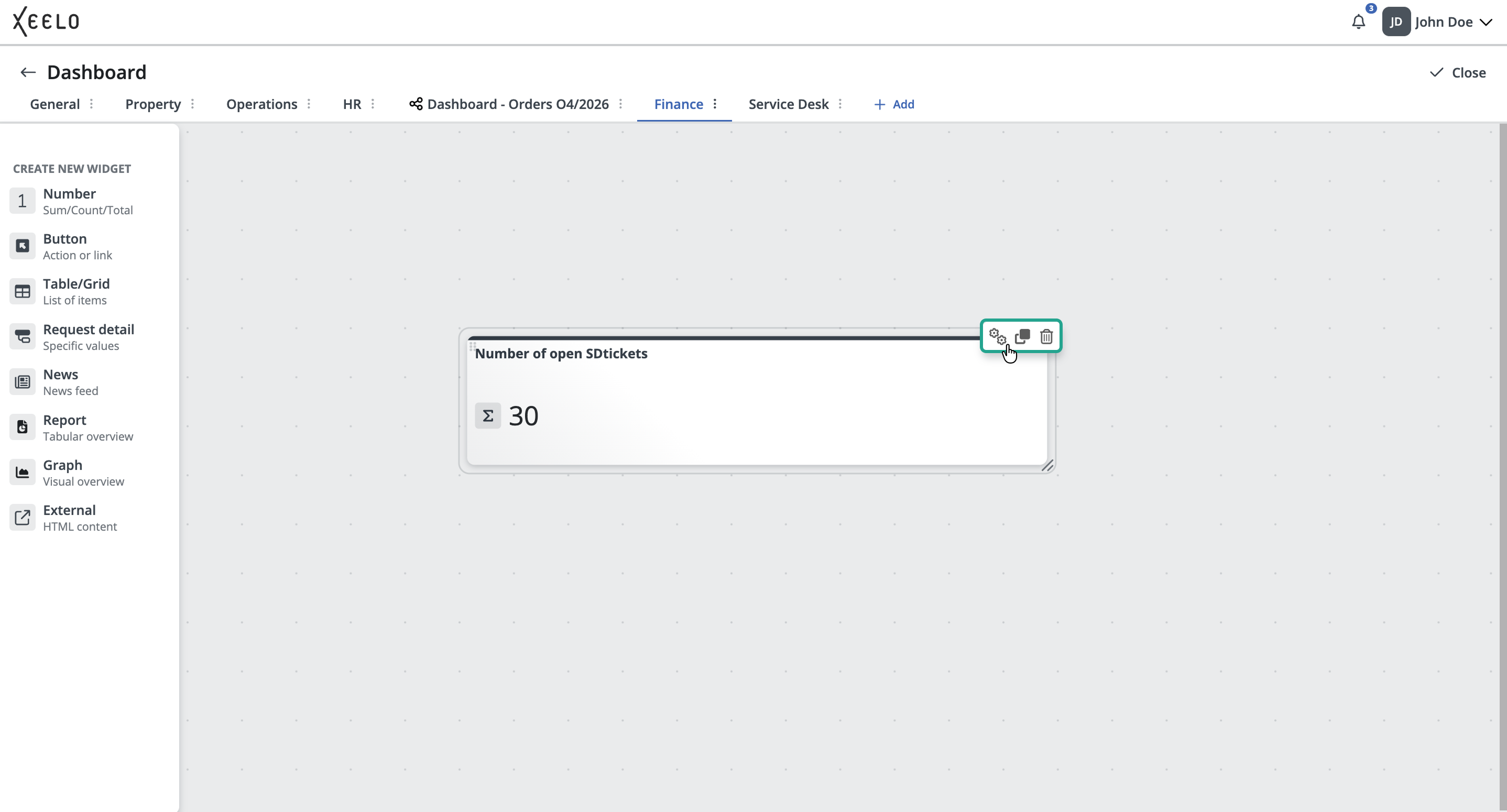Click the 'Specific values' subtitle
The height and width of the screenshot is (812, 1507).
[x=81, y=346]
